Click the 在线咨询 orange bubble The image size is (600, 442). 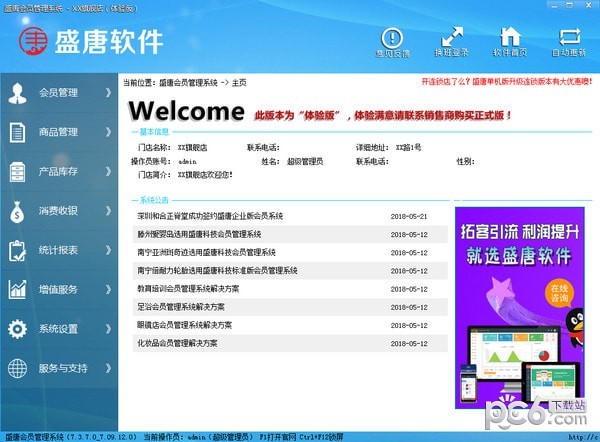coord(559,293)
